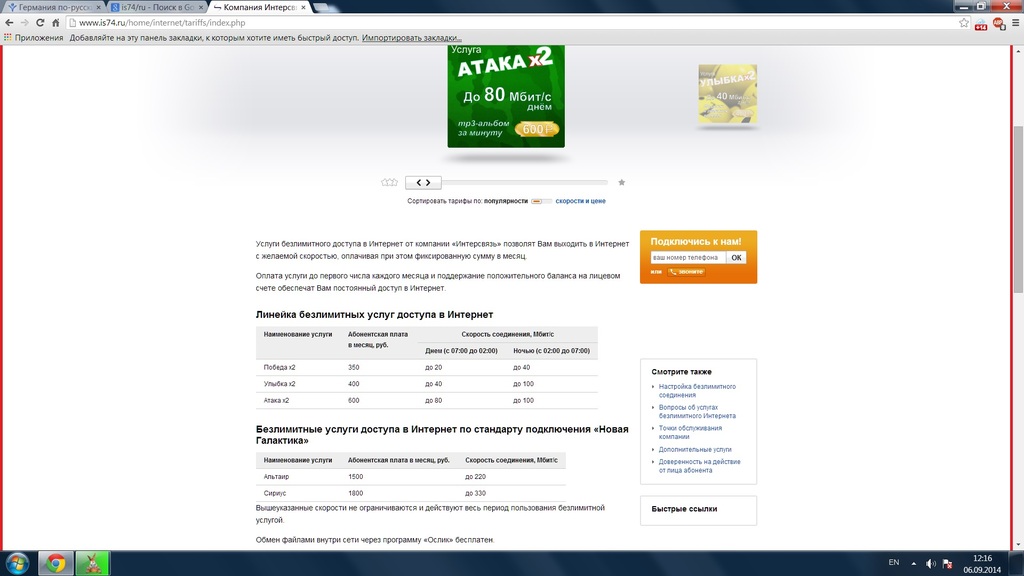Open the browser home page
The width and height of the screenshot is (1024, 576).
pyautogui.click(x=56, y=23)
